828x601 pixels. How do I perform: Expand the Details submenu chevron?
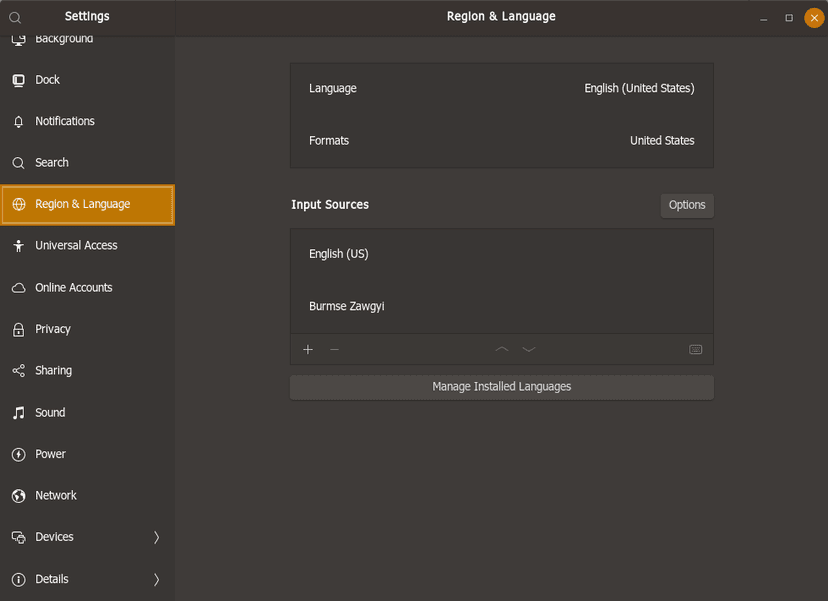coord(156,579)
